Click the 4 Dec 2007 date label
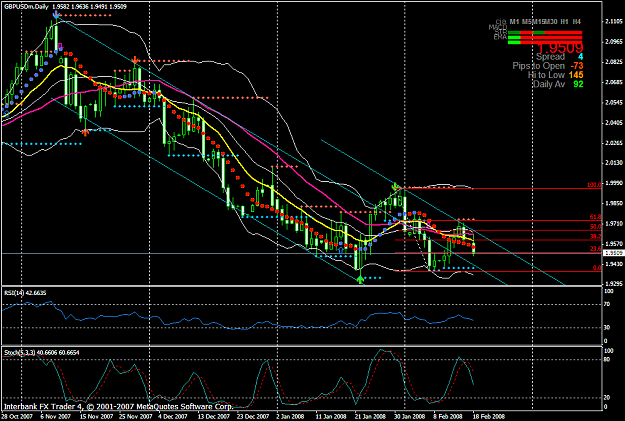The width and height of the screenshot is (625, 421). 173,416
